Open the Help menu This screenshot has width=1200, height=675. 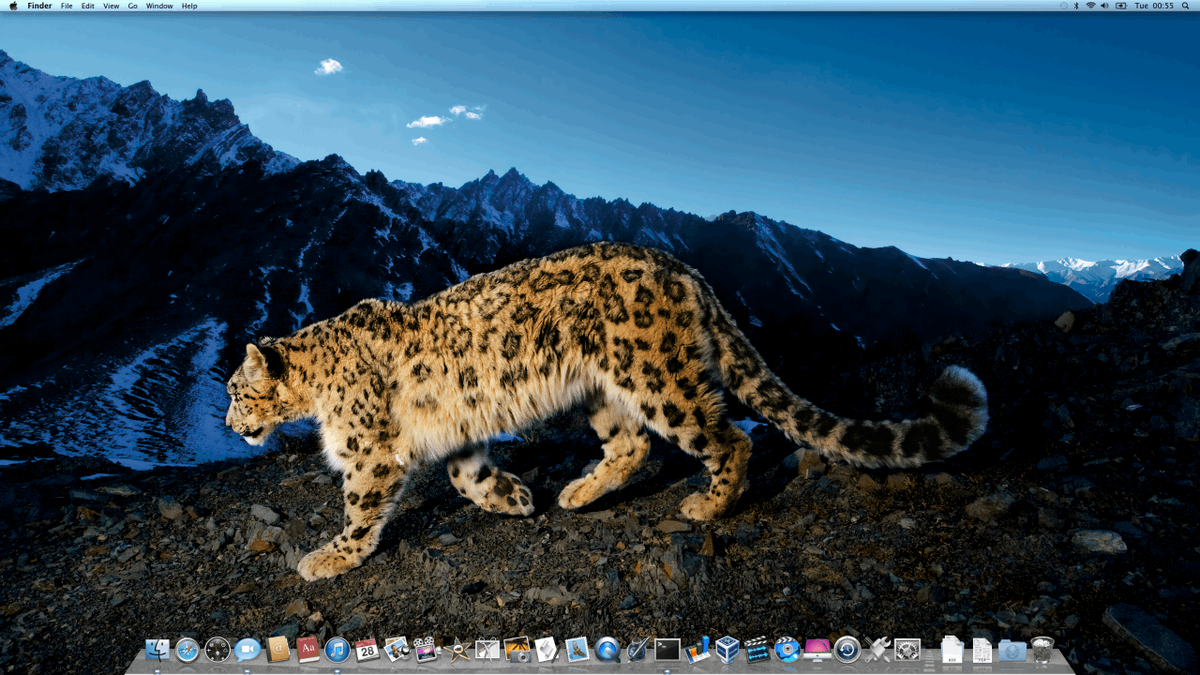(x=189, y=6)
